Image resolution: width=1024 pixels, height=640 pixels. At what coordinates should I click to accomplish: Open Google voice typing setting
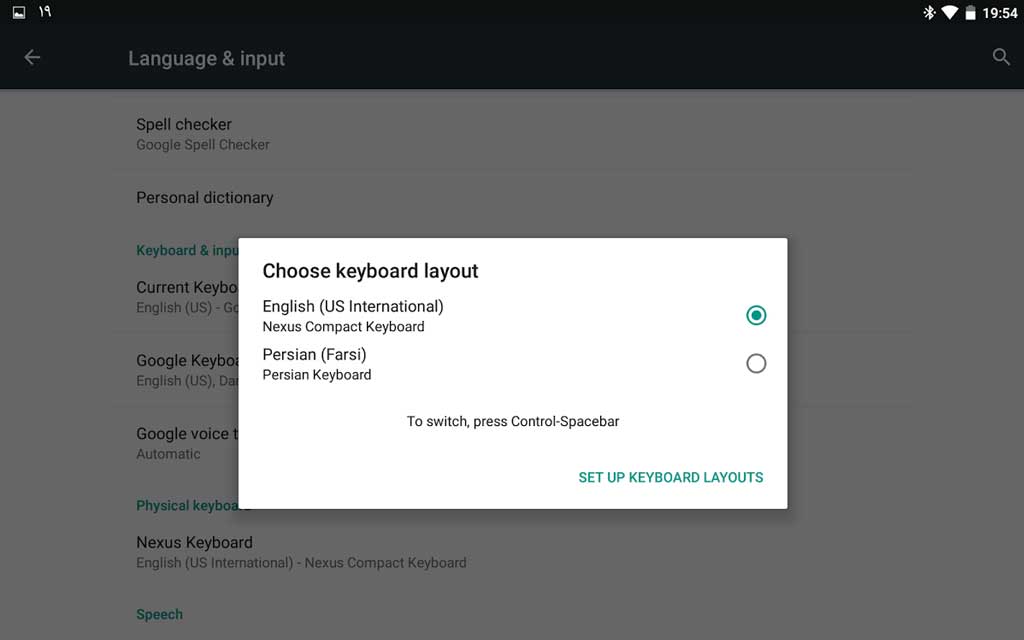click(186, 443)
